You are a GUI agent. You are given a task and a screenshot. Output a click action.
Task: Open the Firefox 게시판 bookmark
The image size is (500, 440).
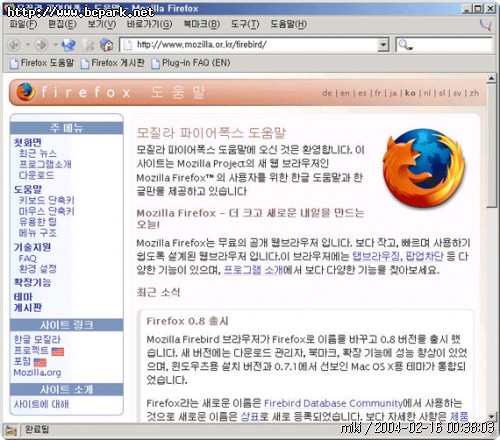click(113, 63)
